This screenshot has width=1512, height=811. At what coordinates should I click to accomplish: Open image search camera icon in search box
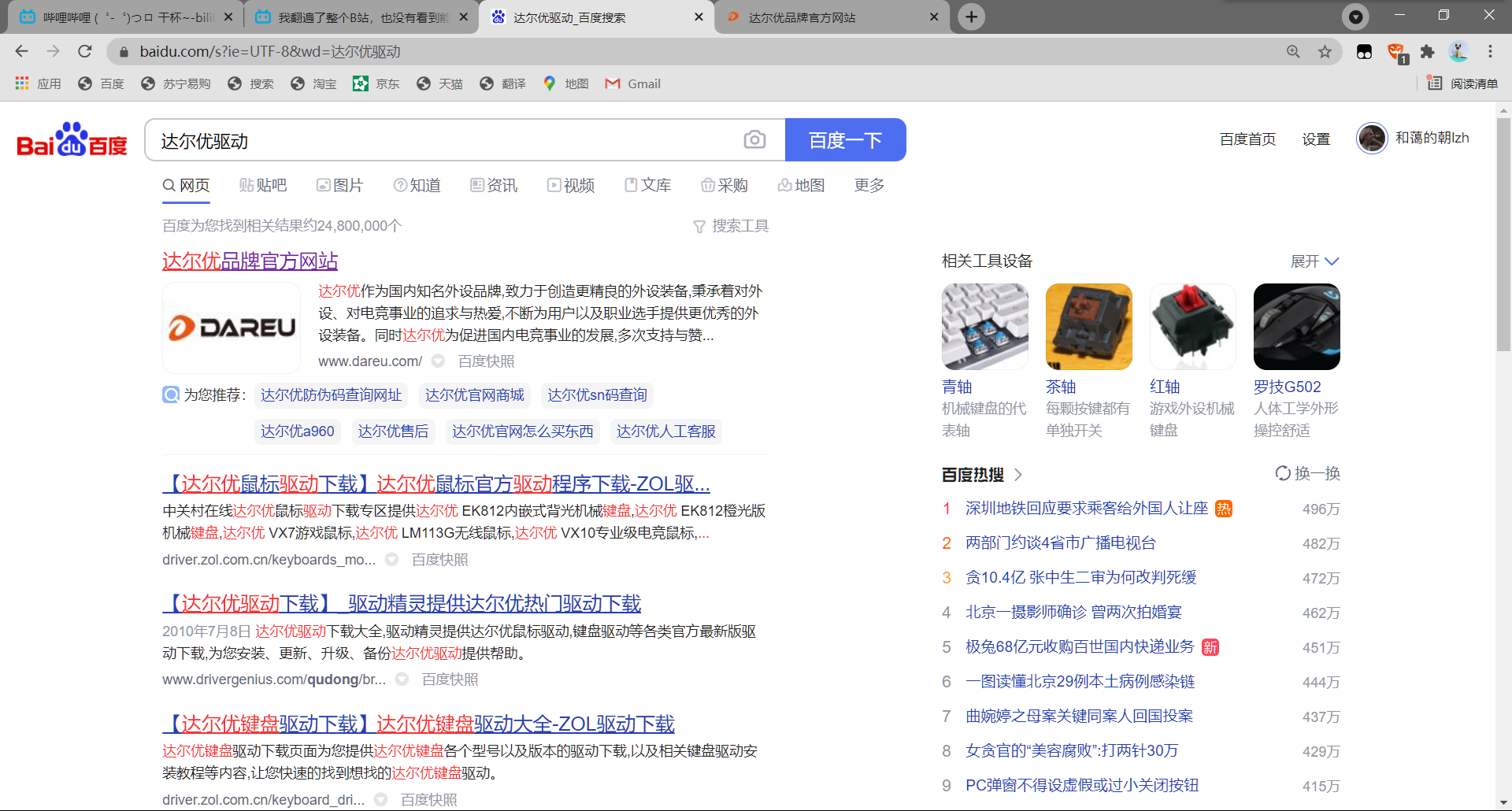(754, 140)
